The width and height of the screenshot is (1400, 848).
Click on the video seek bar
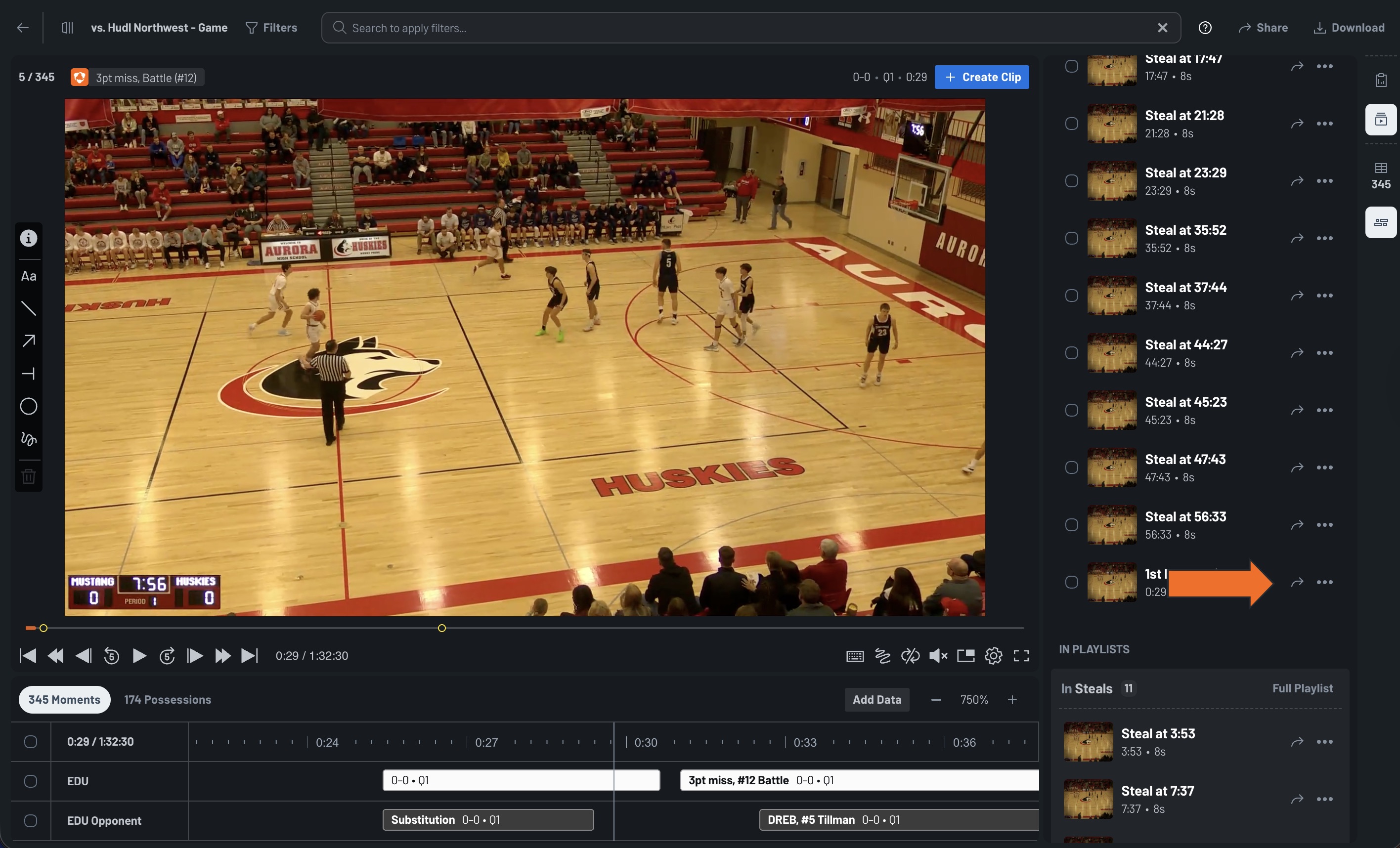tap(511, 628)
